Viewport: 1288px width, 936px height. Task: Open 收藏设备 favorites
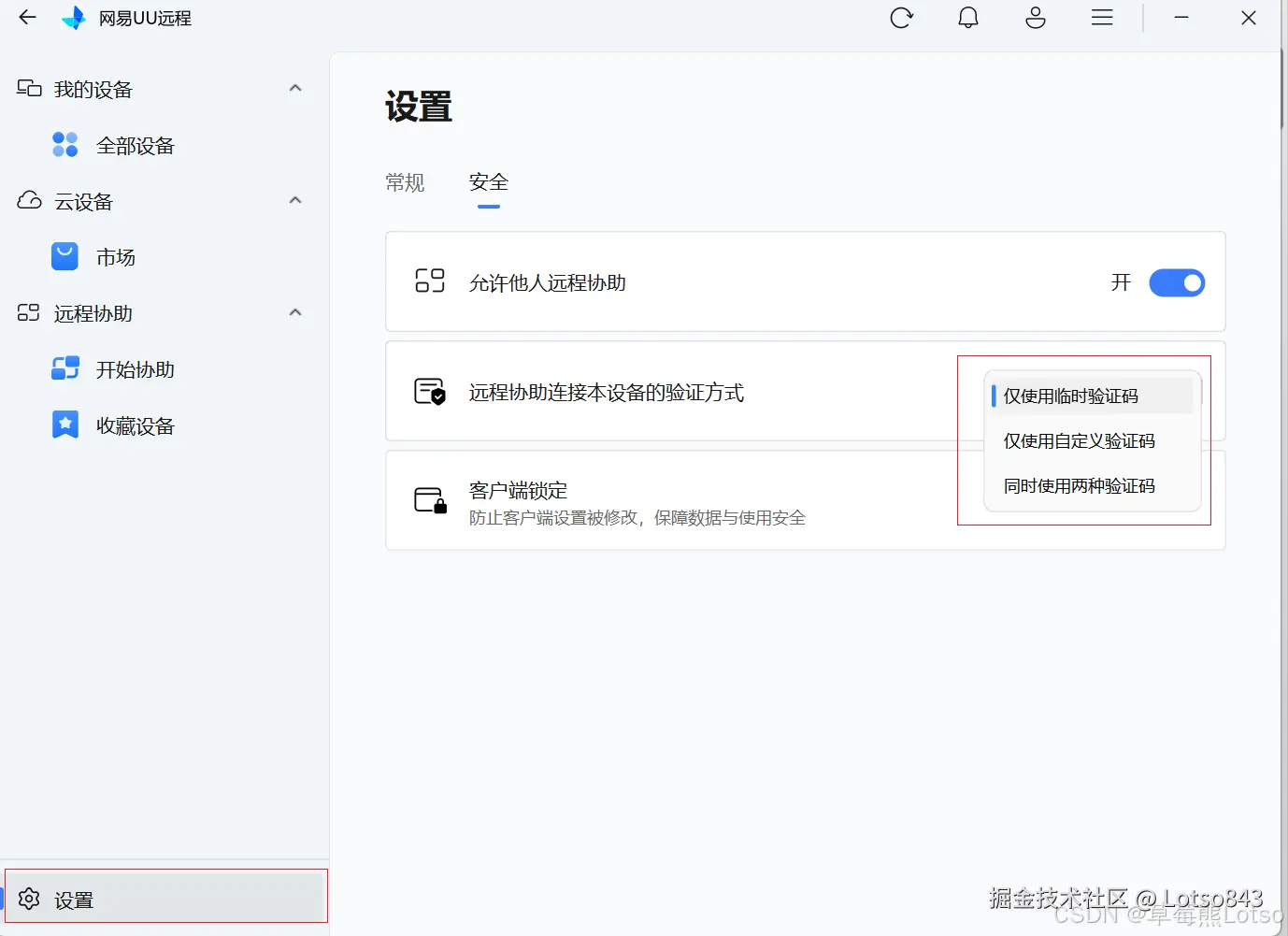[x=134, y=425]
